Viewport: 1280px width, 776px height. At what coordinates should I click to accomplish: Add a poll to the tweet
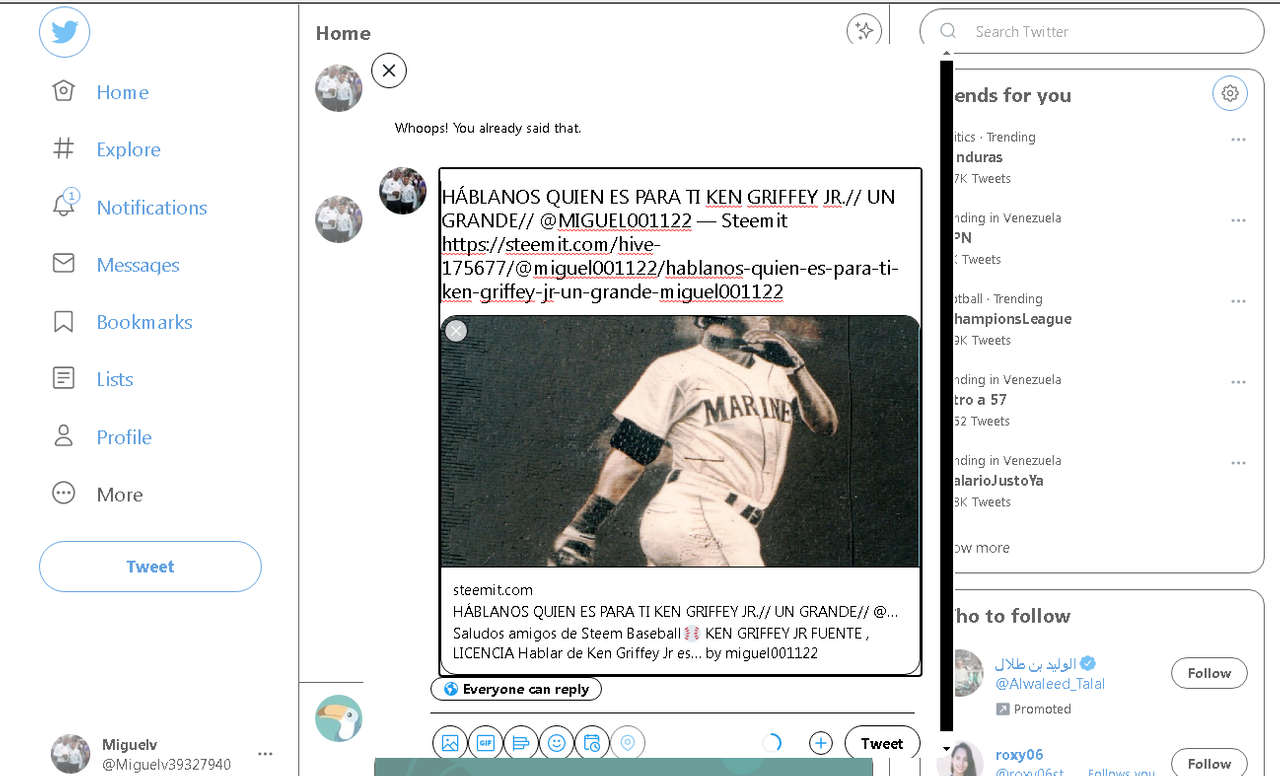[x=521, y=743]
